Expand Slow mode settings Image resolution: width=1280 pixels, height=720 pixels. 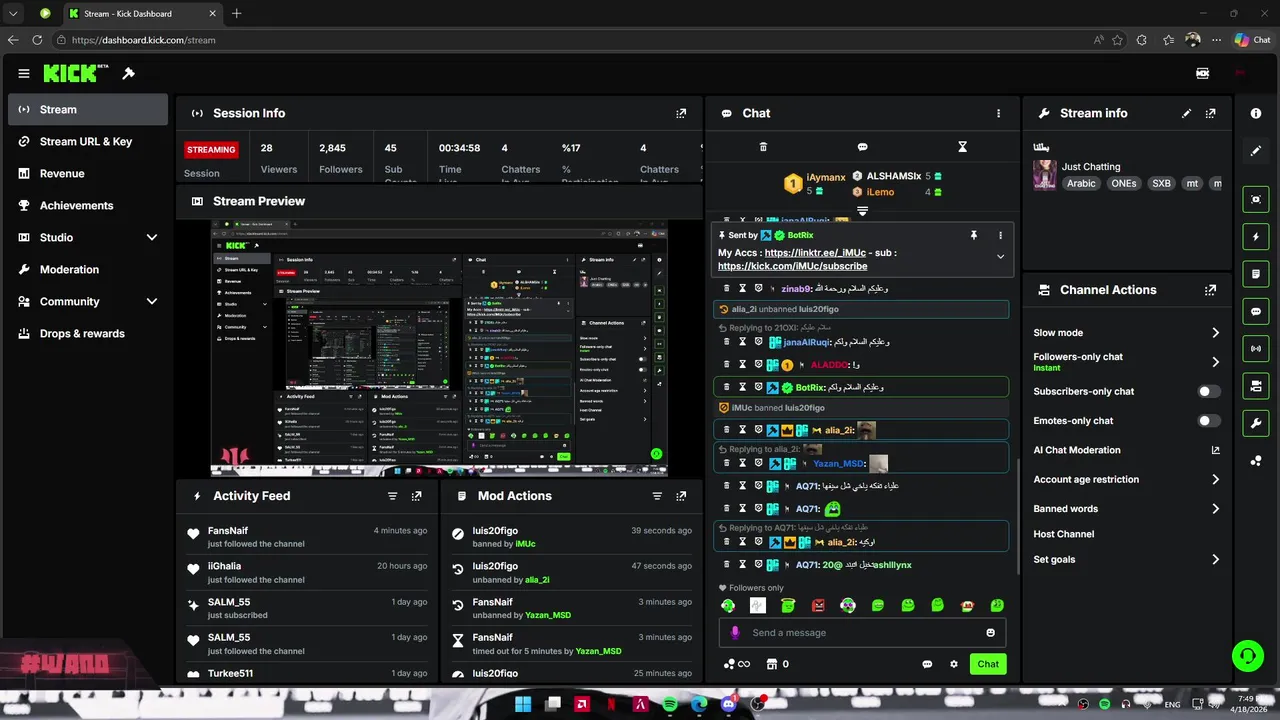(x=1215, y=333)
